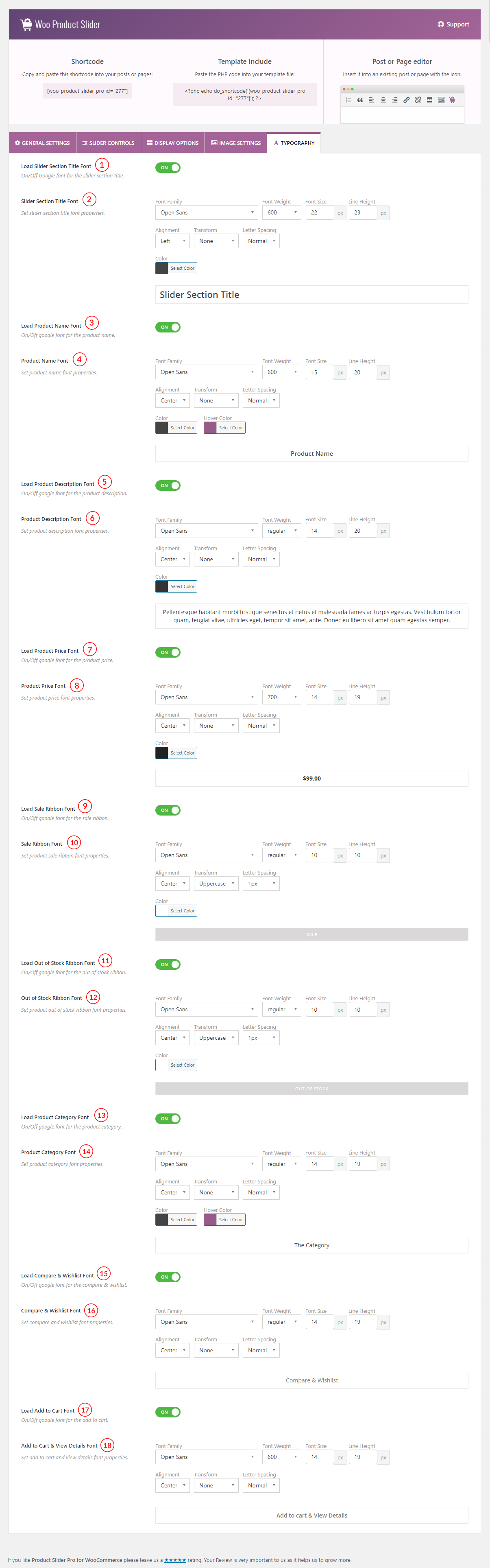490x1568 pixels.
Task: Select Product Name hover color swatch
Action: pos(210,428)
